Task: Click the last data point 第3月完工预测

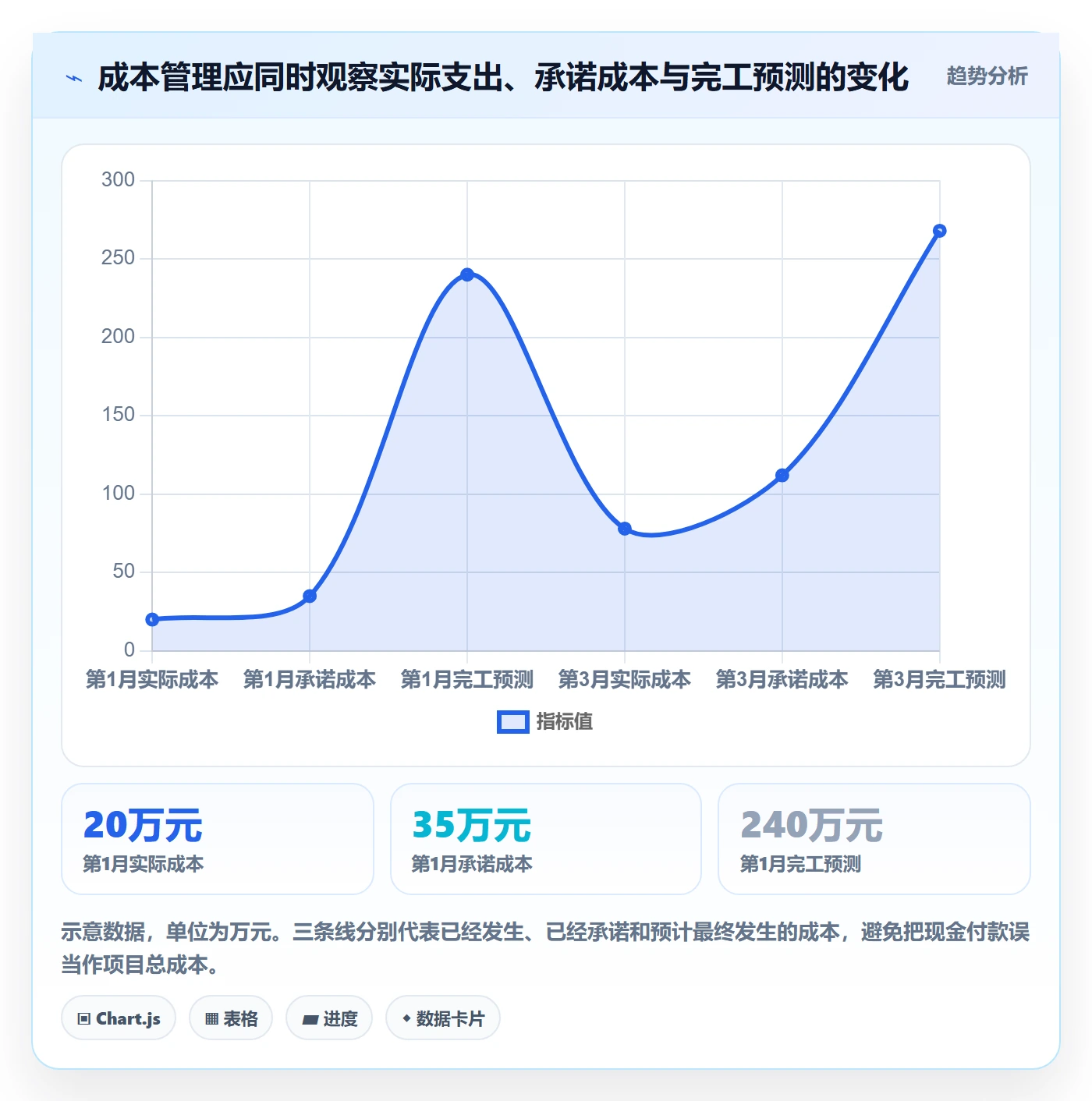Action: [x=940, y=231]
